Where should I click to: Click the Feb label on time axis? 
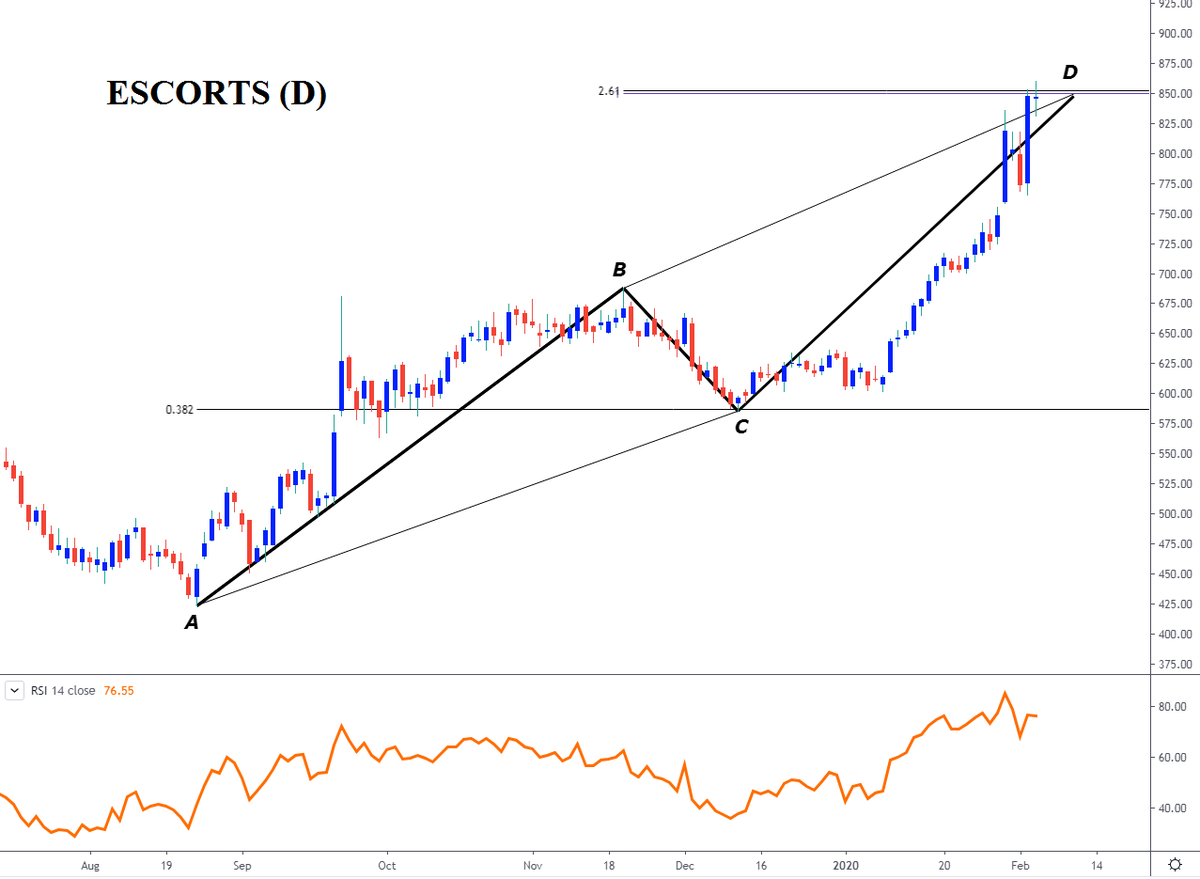pyautogui.click(x=1018, y=864)
